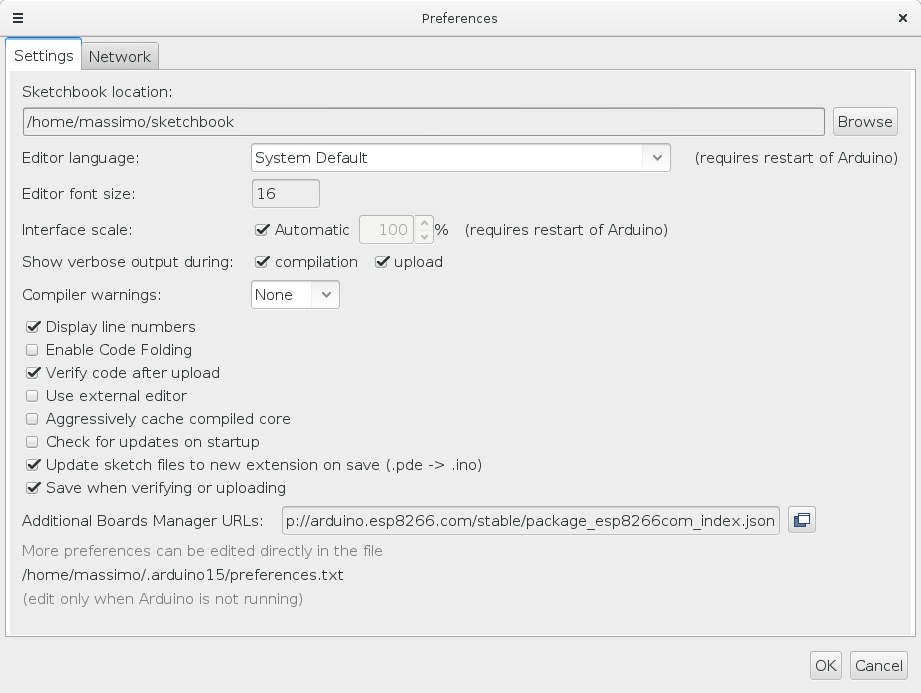Uncheck verbose output during compilation
921x693 pixels.
click(x=263, y=262)
